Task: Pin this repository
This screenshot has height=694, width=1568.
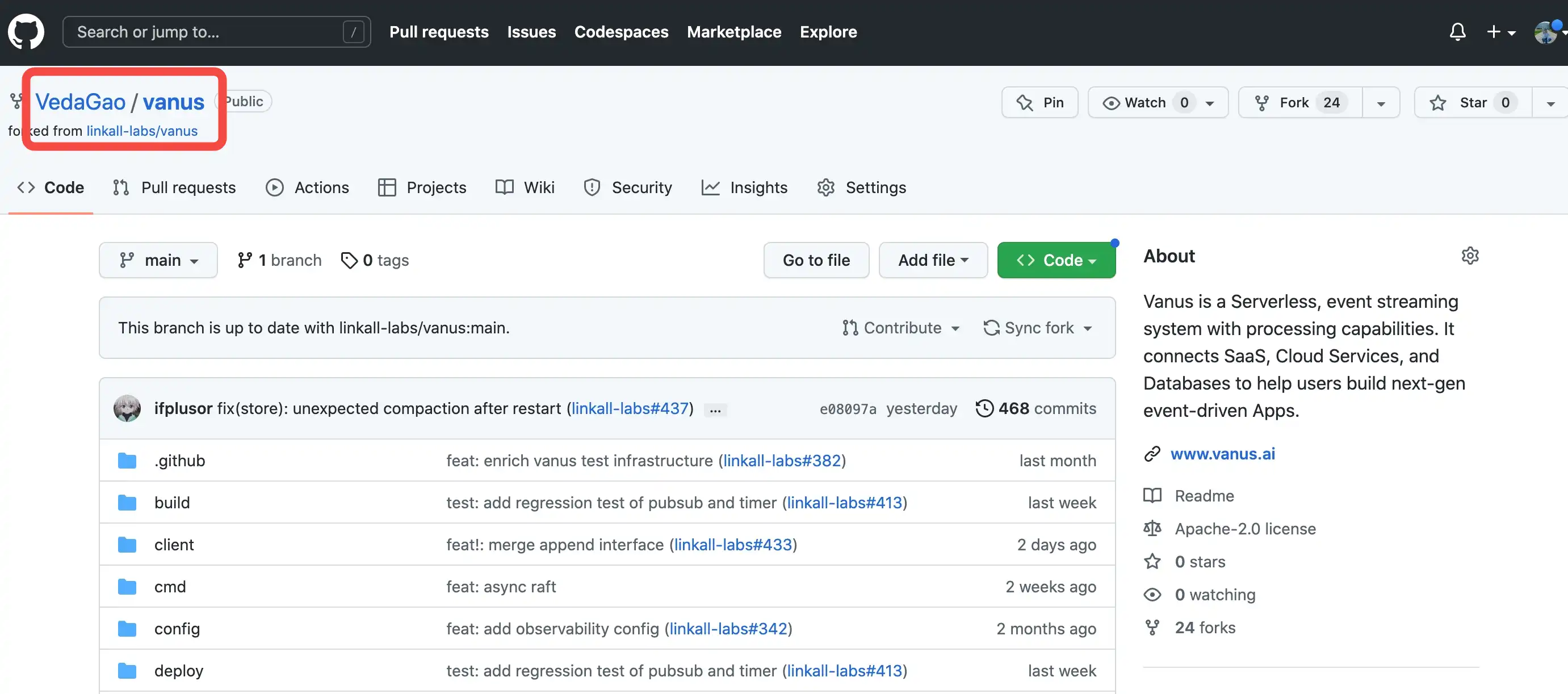Action: (x=1039, y=102)
